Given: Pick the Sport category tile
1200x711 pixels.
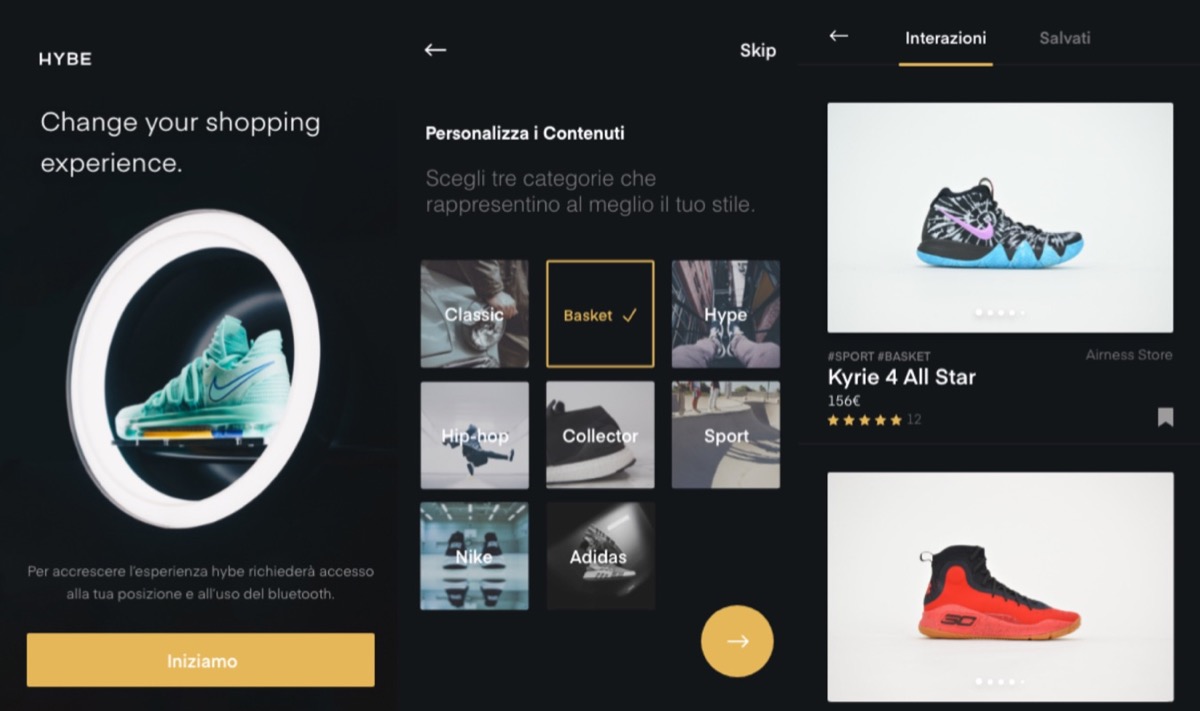Looking at the screenshot, I should tap(726, 435).
